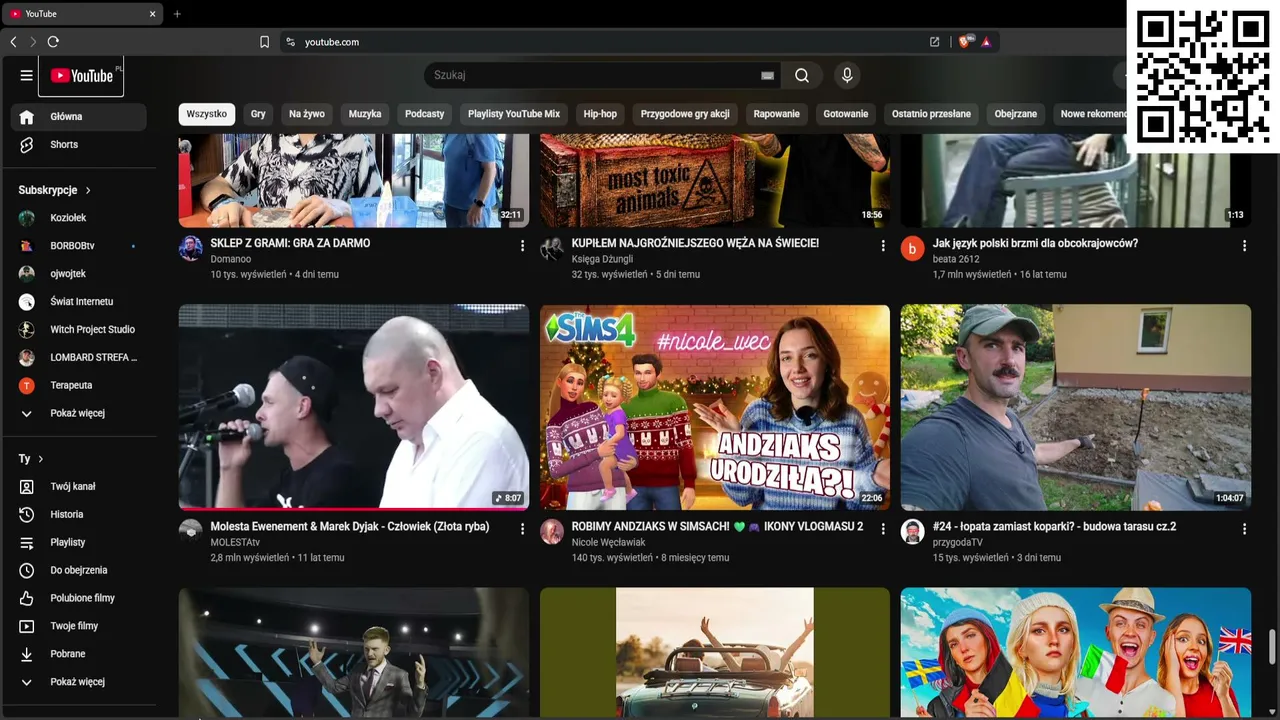Click the Pobrane download arrow icon
Viewport: 1280px width, 720px height.
(27, 655)
